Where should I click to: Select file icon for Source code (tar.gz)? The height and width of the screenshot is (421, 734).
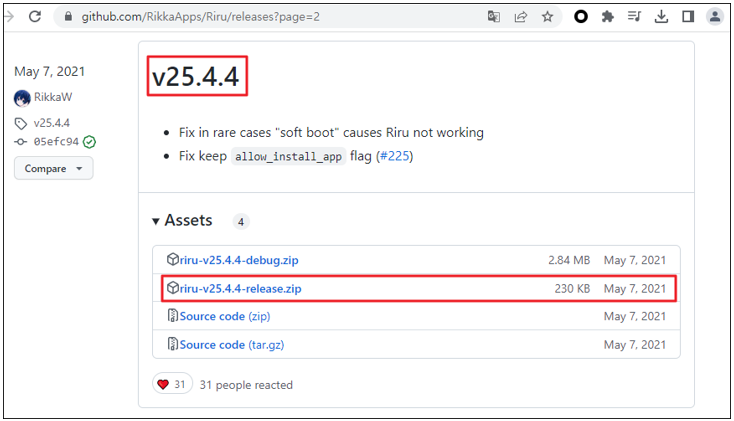[173, 344]
